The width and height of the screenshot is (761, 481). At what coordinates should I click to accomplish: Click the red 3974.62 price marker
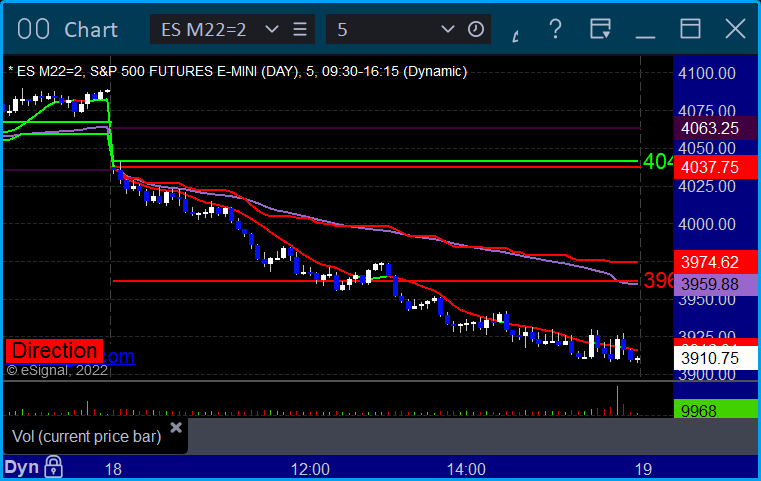point(715,262)
